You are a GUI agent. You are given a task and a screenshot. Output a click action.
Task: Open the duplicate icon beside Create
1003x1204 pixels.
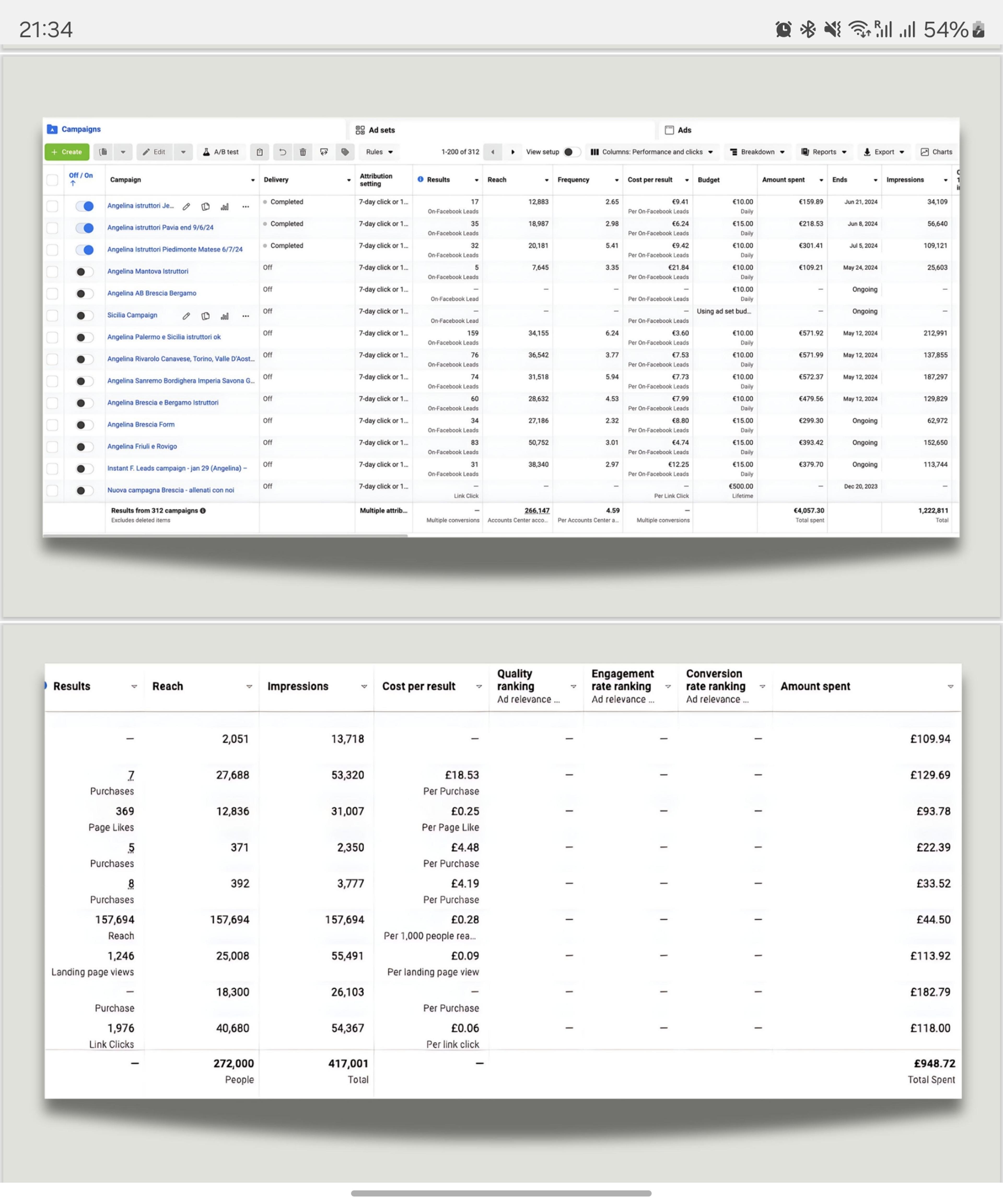103,152
